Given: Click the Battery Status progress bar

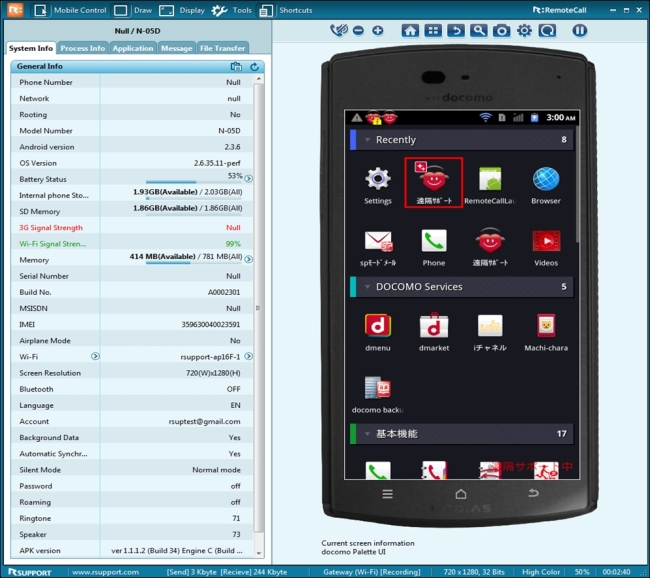Looking at the screenshot, I should tap(194, 182).
